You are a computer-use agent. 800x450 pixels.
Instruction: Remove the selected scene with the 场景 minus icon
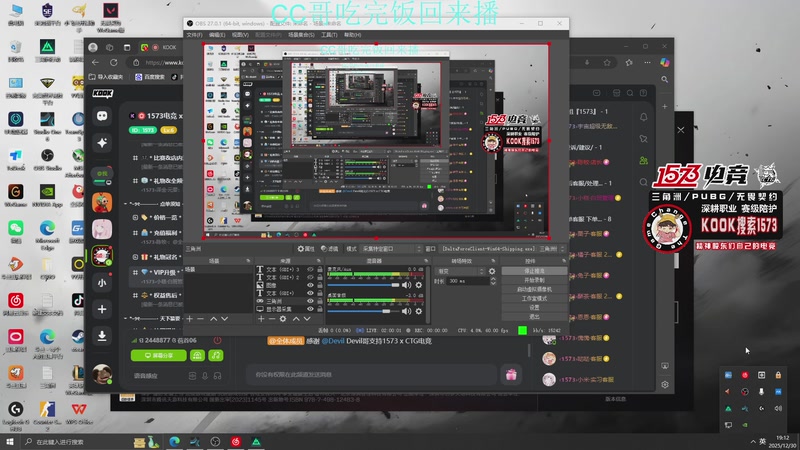pyautogui.click(x=201, y=319)
